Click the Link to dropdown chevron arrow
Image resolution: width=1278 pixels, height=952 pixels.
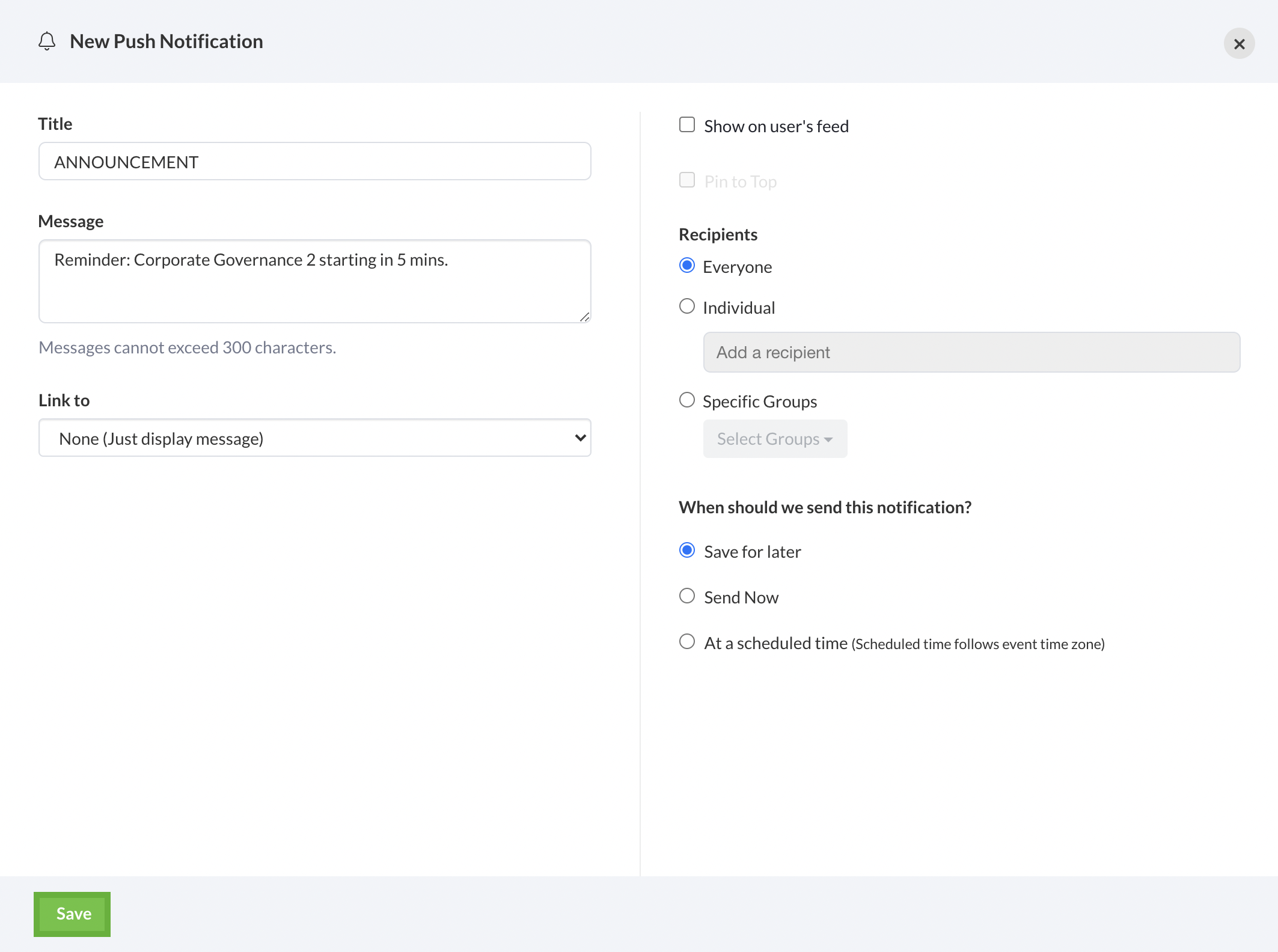pyautogui.click(x=580, y=438)
